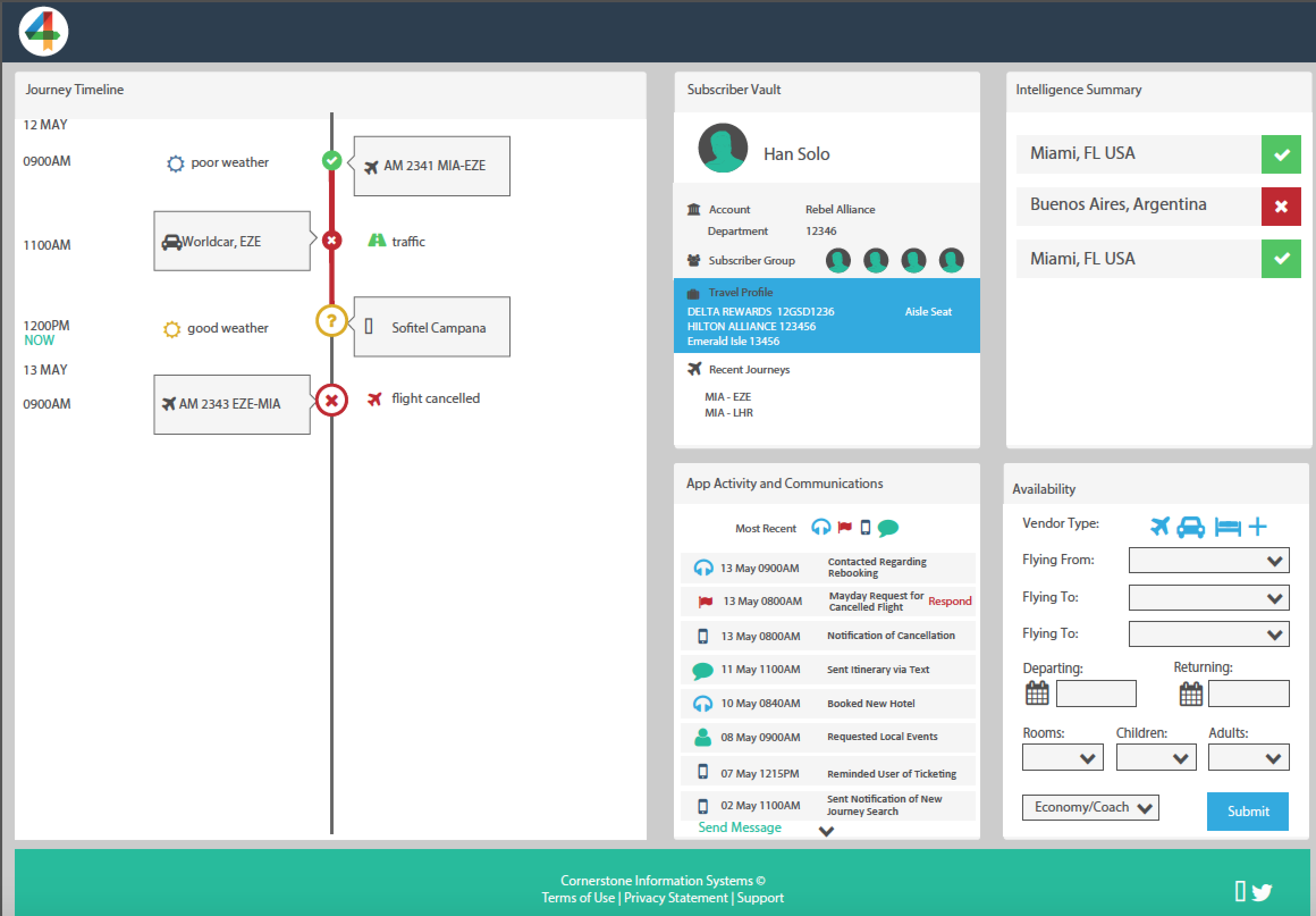This screenshot has width=1316, height=916.
Task: Click the red flight cancelled plane icon
Action: tap(374, 398)
